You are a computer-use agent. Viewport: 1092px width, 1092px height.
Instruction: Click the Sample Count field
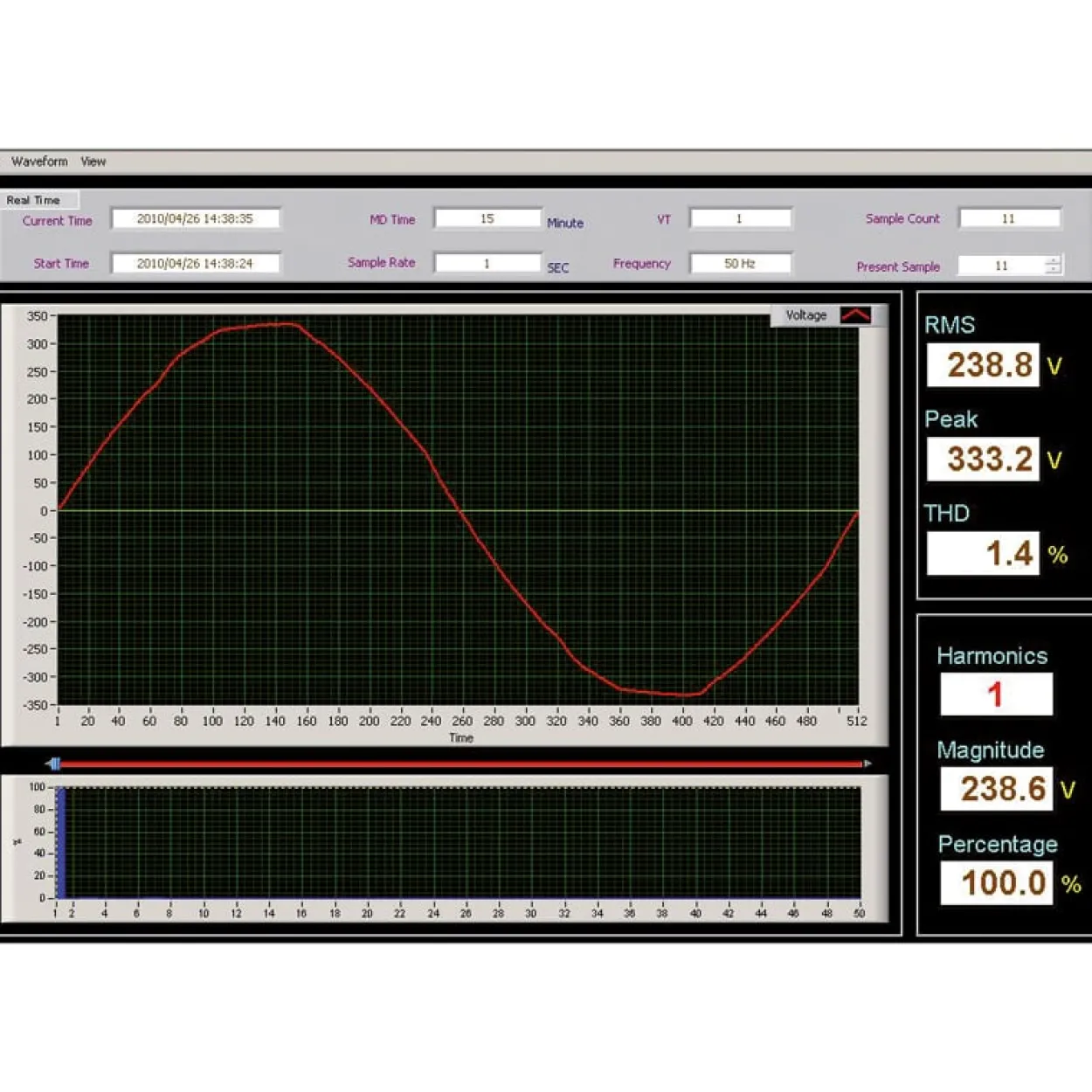coord(1009,218)
